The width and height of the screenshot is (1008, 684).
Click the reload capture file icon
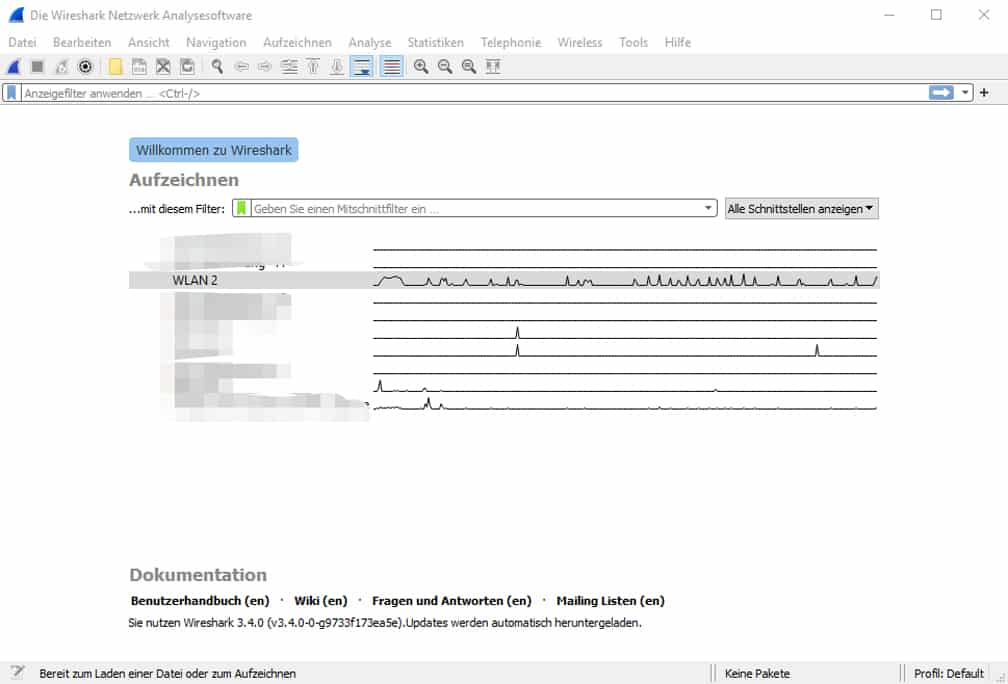[187, 66]
